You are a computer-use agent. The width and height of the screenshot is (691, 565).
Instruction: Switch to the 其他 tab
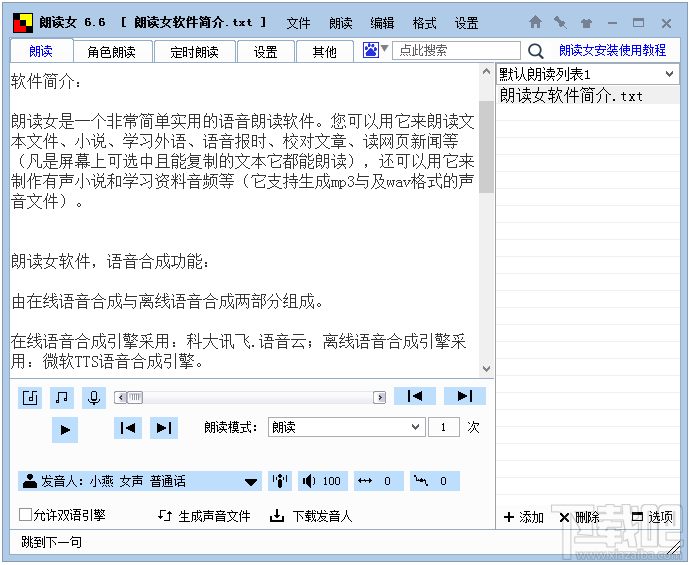point(325,52)
